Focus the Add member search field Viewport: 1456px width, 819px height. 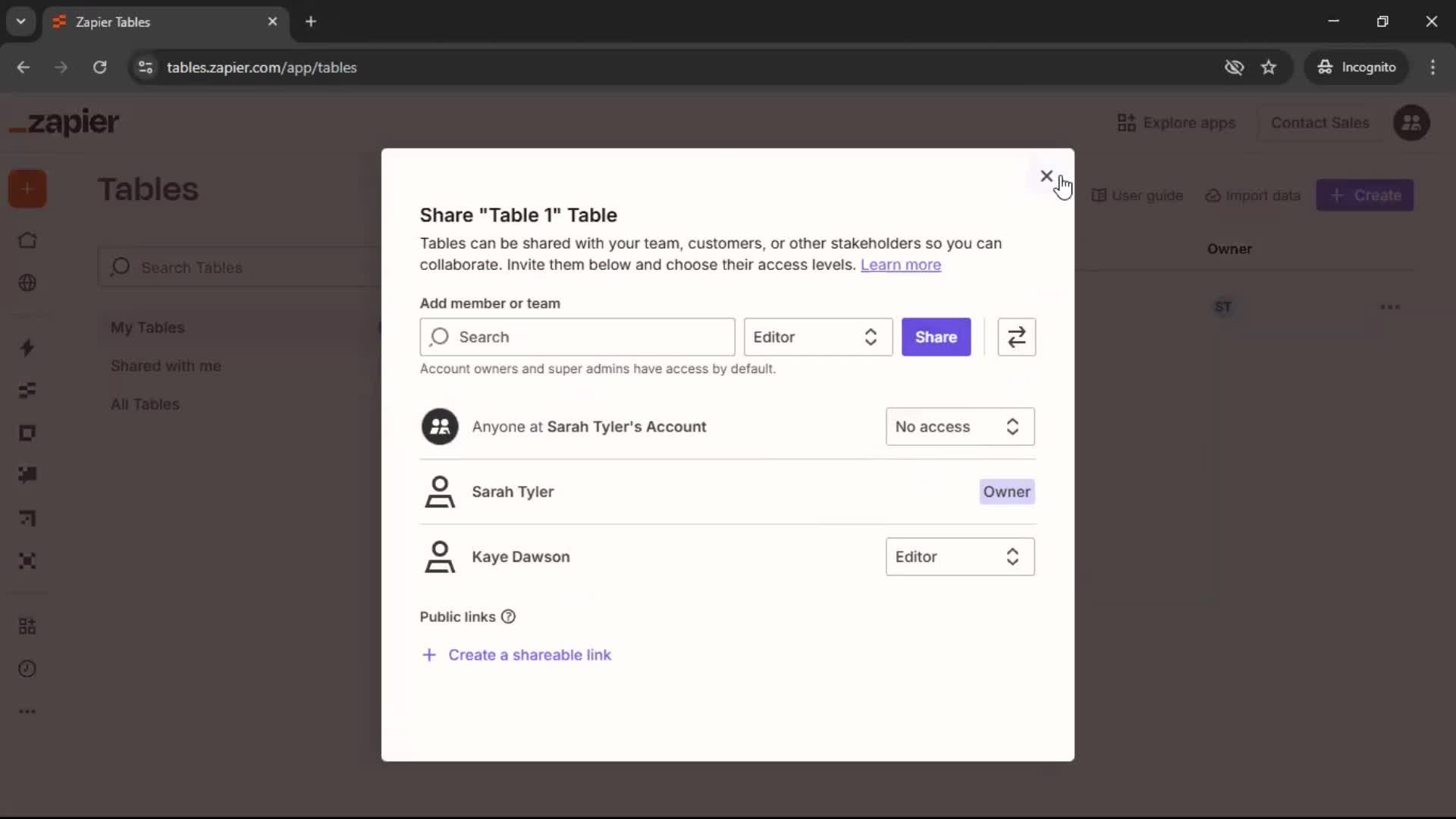[x=577, y=337]
